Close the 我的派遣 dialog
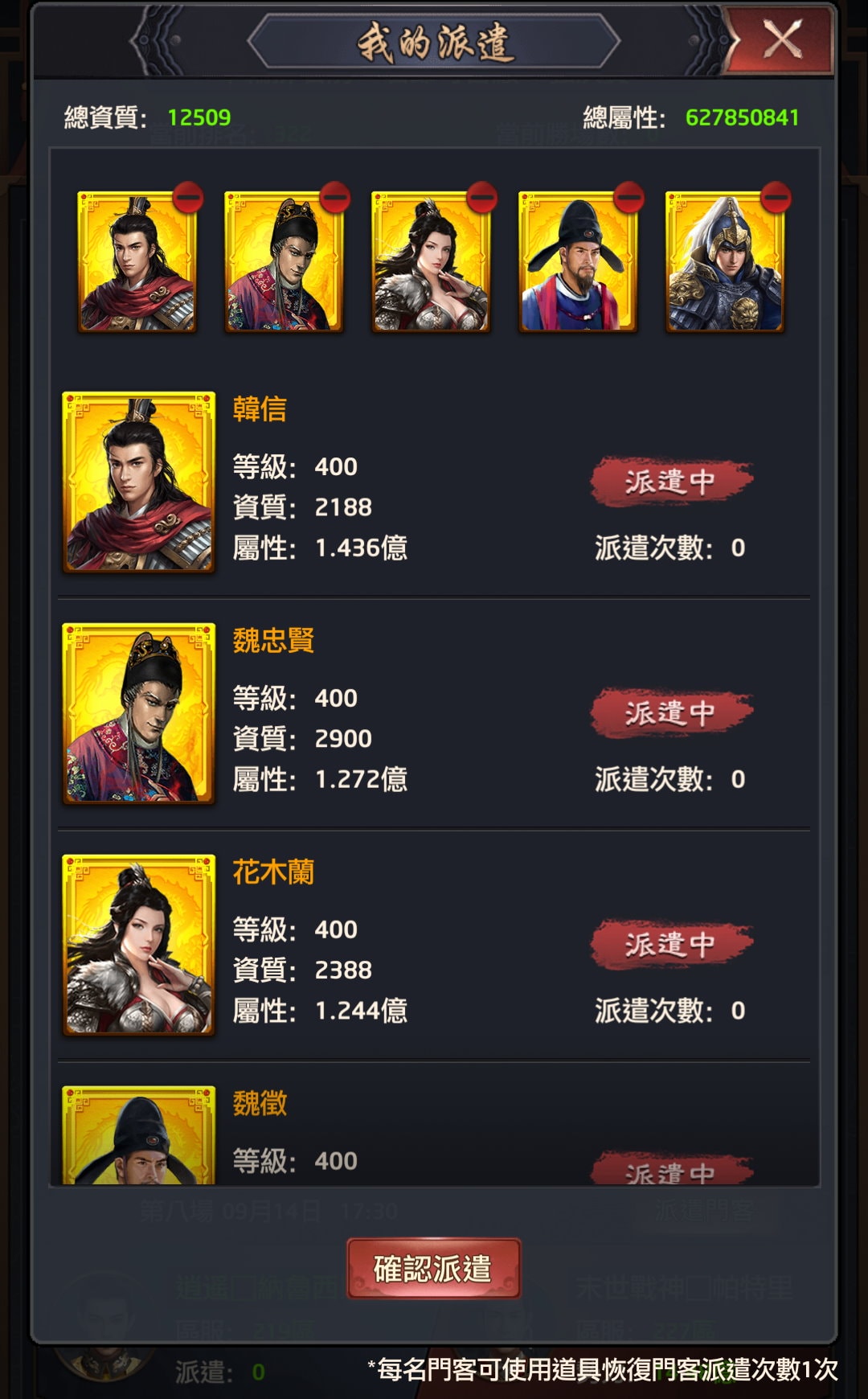Viewport: 868px width, 1399px height. pyautogui.click(x=781, y=39)
